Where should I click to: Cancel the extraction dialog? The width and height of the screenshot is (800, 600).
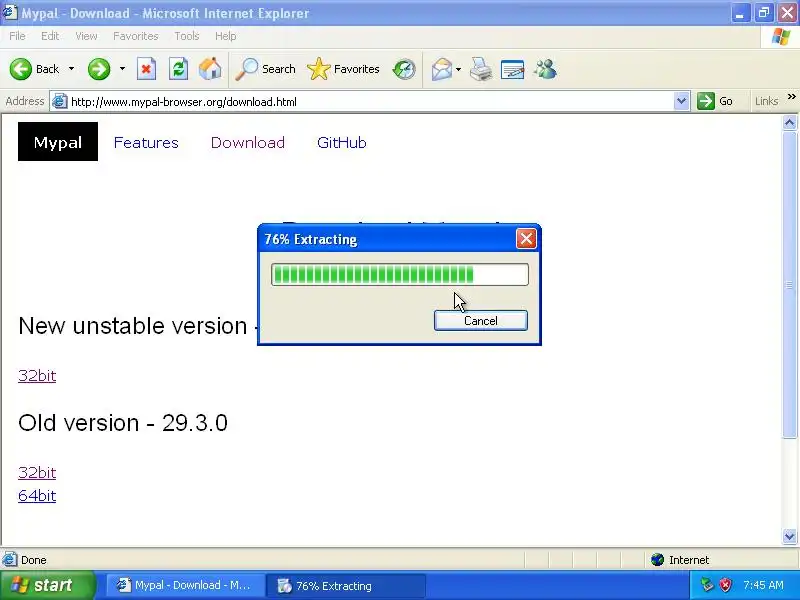[481, 320]
